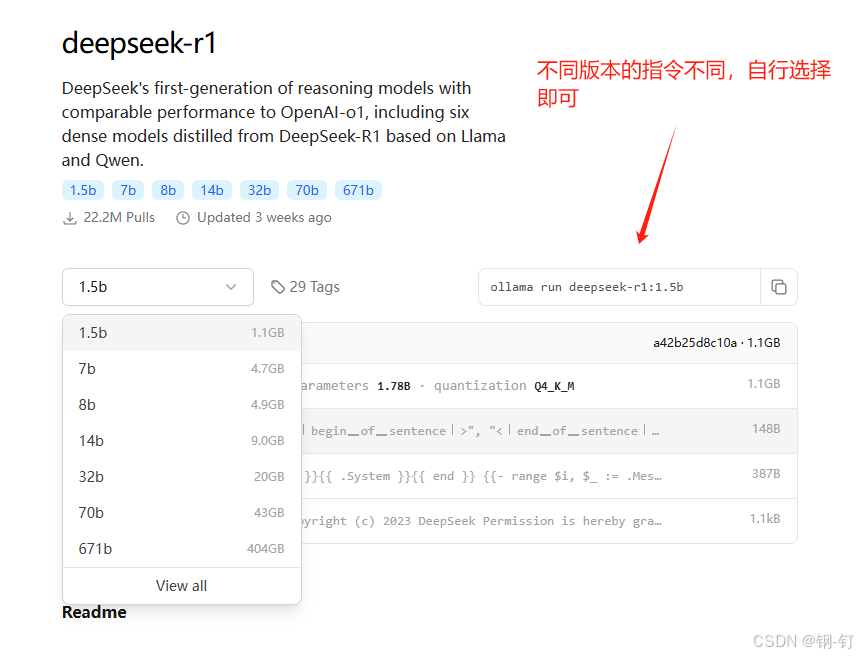Click the download icon beside 22.2M Pulls
This screenshot has width=858, height=656.
coord(69,218)
